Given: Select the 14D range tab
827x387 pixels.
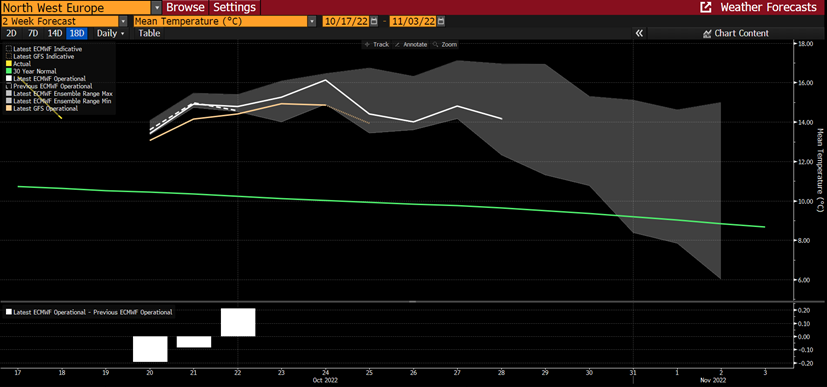Looking at the screenshot, I should tap(54, 33).
